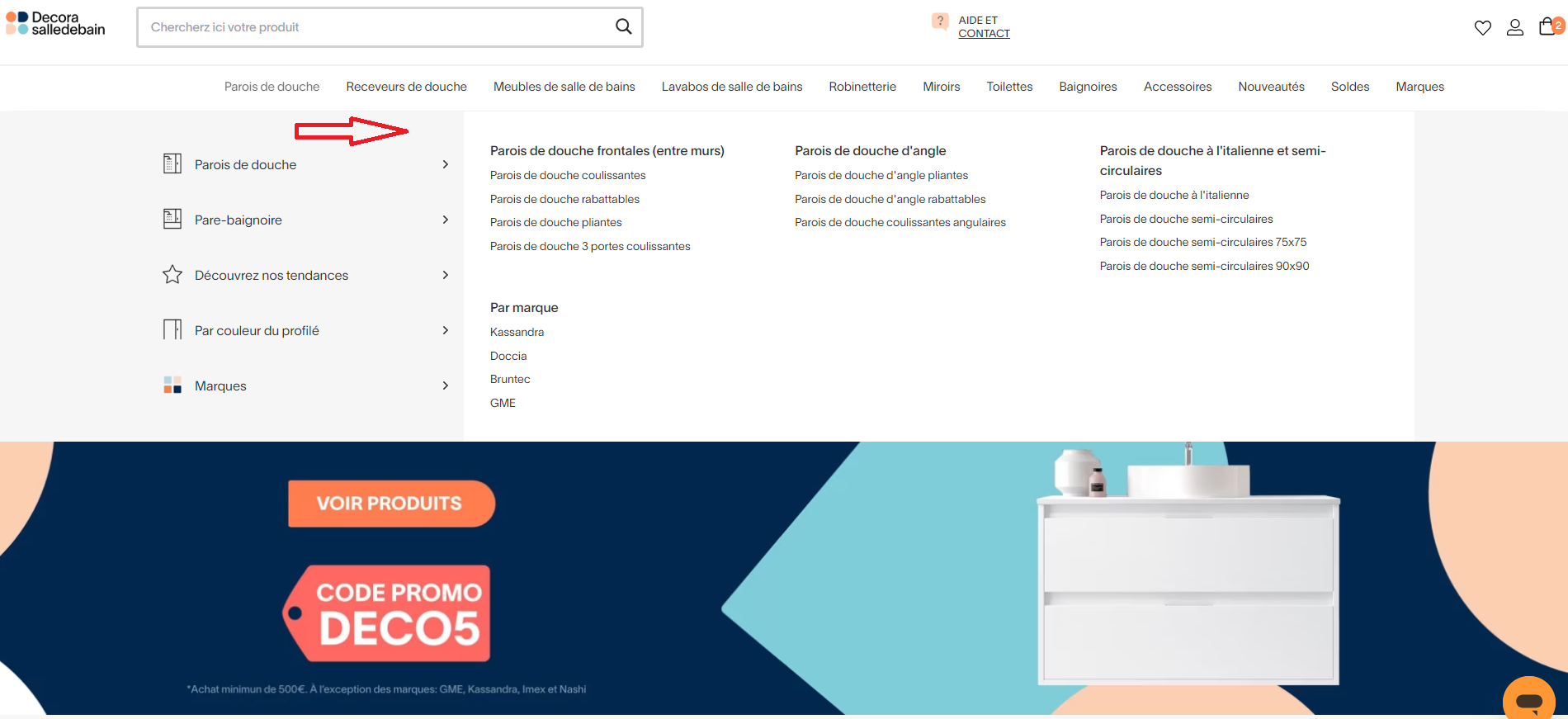Open the GME brand link
1568x719 pixels.
pos(503,403)
